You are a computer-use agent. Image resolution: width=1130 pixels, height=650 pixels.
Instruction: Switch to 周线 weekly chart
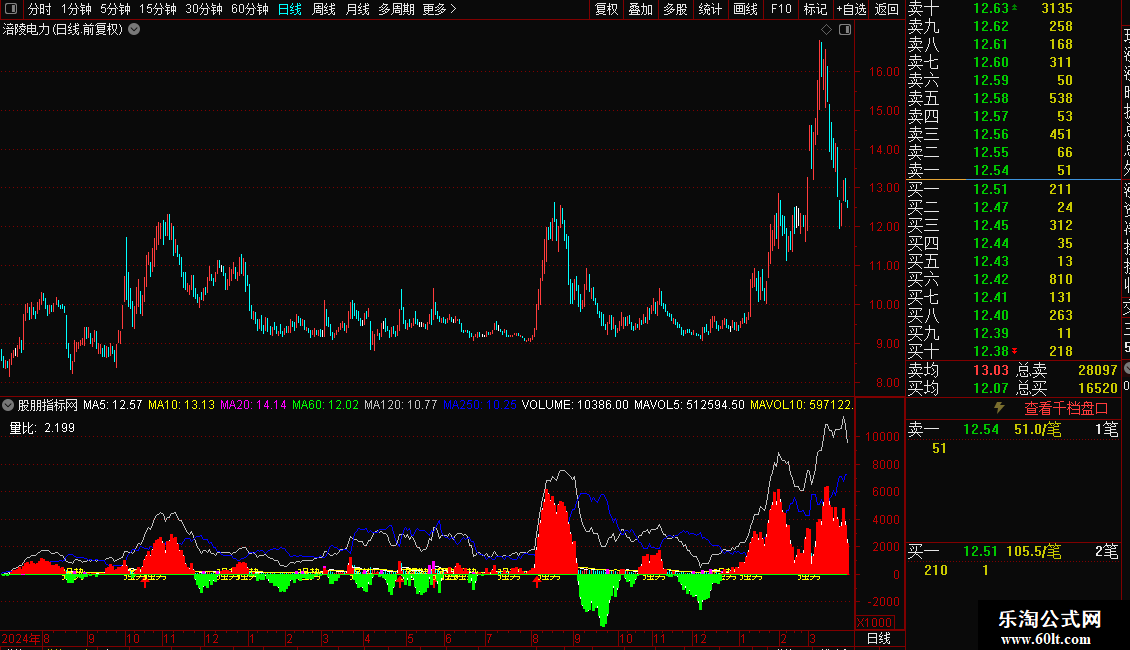pyautogui.click(x=324, y=9)
